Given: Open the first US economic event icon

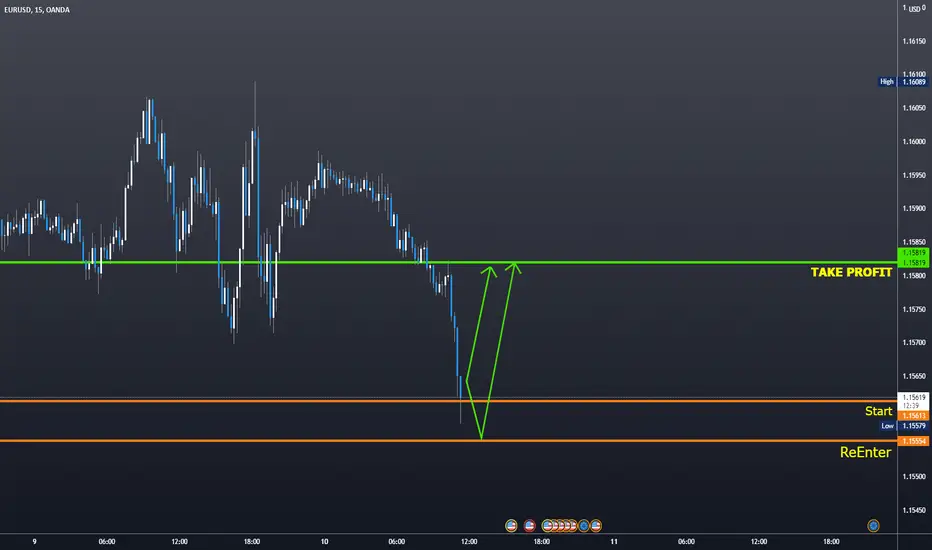Looking at the screenshot, I should point(511,526).
